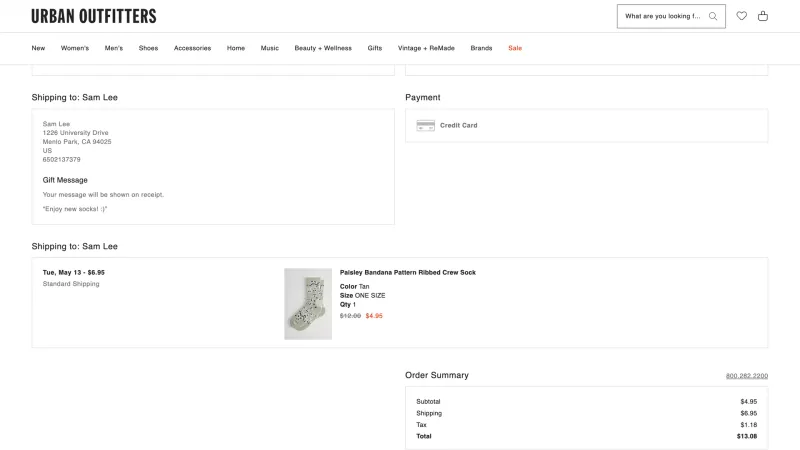Click the "Enjoy new socks! :)" gift message

(x=75, y=209)
